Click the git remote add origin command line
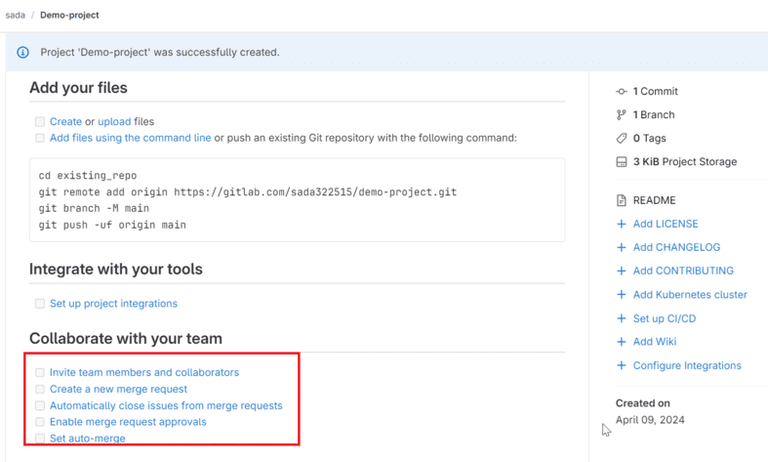The image size is (768, 462). click(x=247, y=192)
